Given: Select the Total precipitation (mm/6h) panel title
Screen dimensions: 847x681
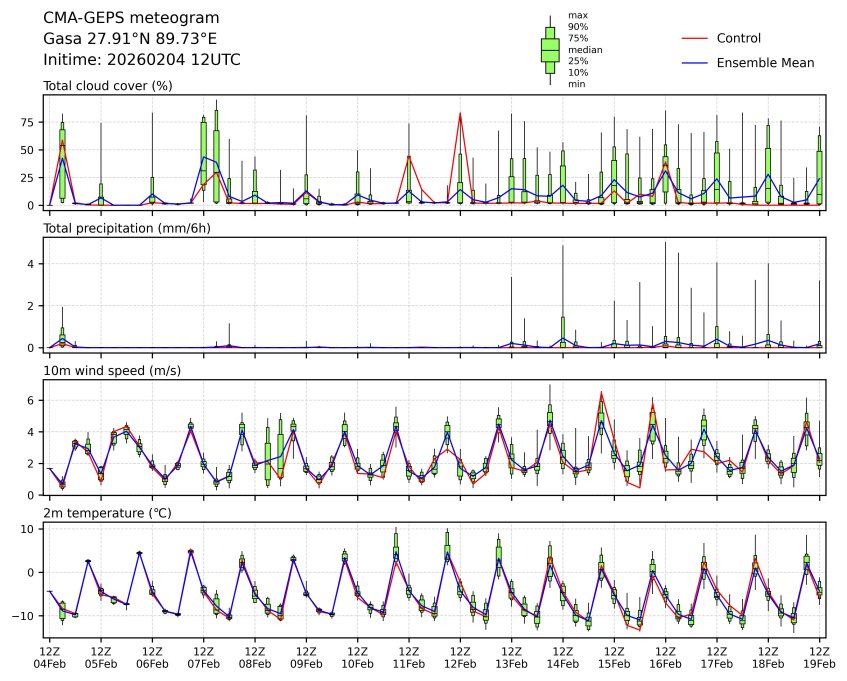Looking at the screenshot, I should (132, 229).
